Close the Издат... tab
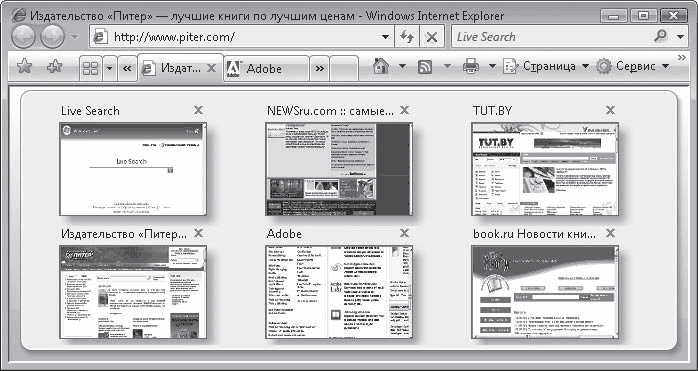Screen dimensions: 698x371 (212, 68)
